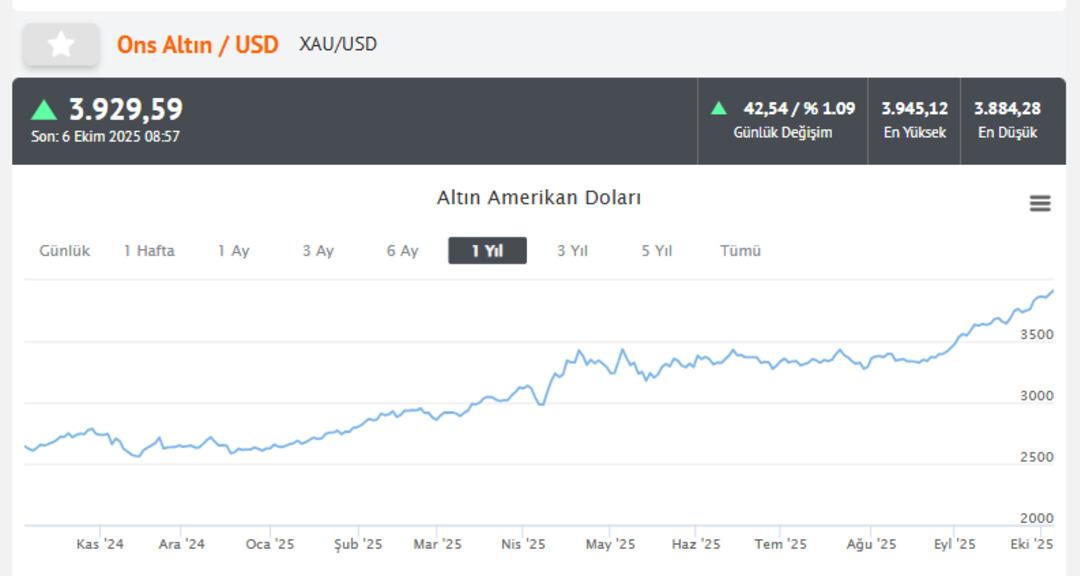1080x576 pixels.
Task: Click the XAU/USD symbol label
Action: [338, 44]
